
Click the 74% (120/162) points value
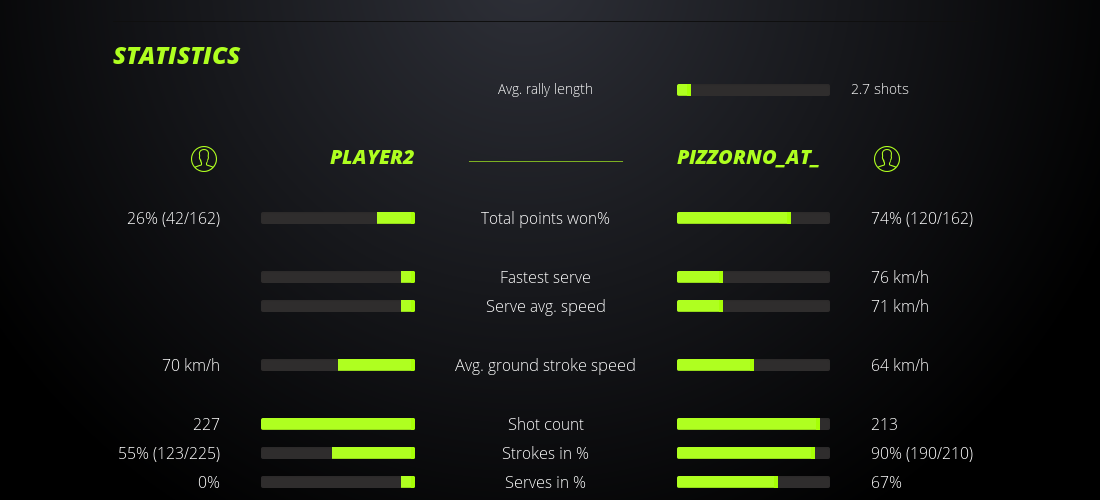pos(922,218)
